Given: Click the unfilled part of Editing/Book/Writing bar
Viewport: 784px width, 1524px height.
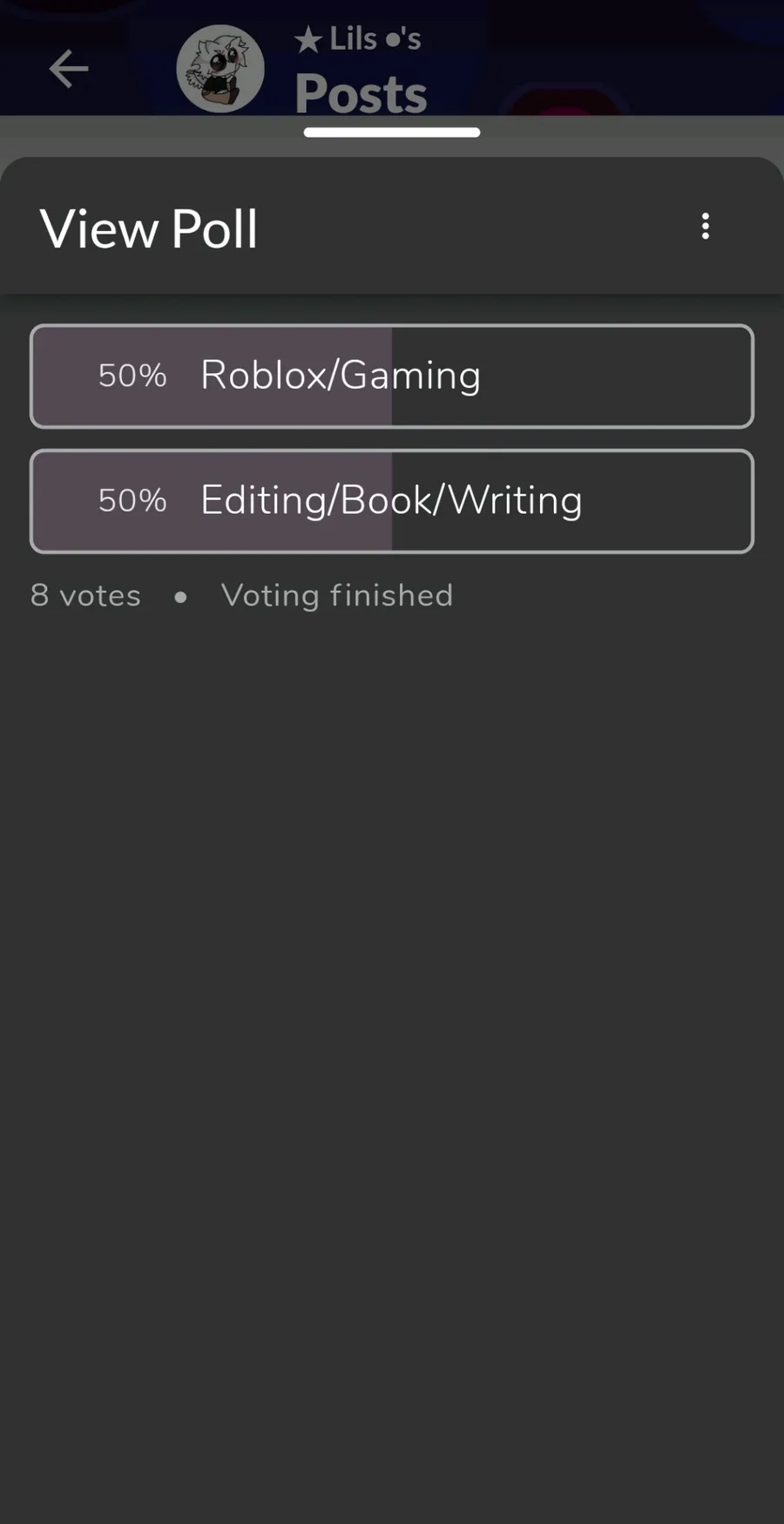Looking at the screenshot, I should (x=571, y=501).
